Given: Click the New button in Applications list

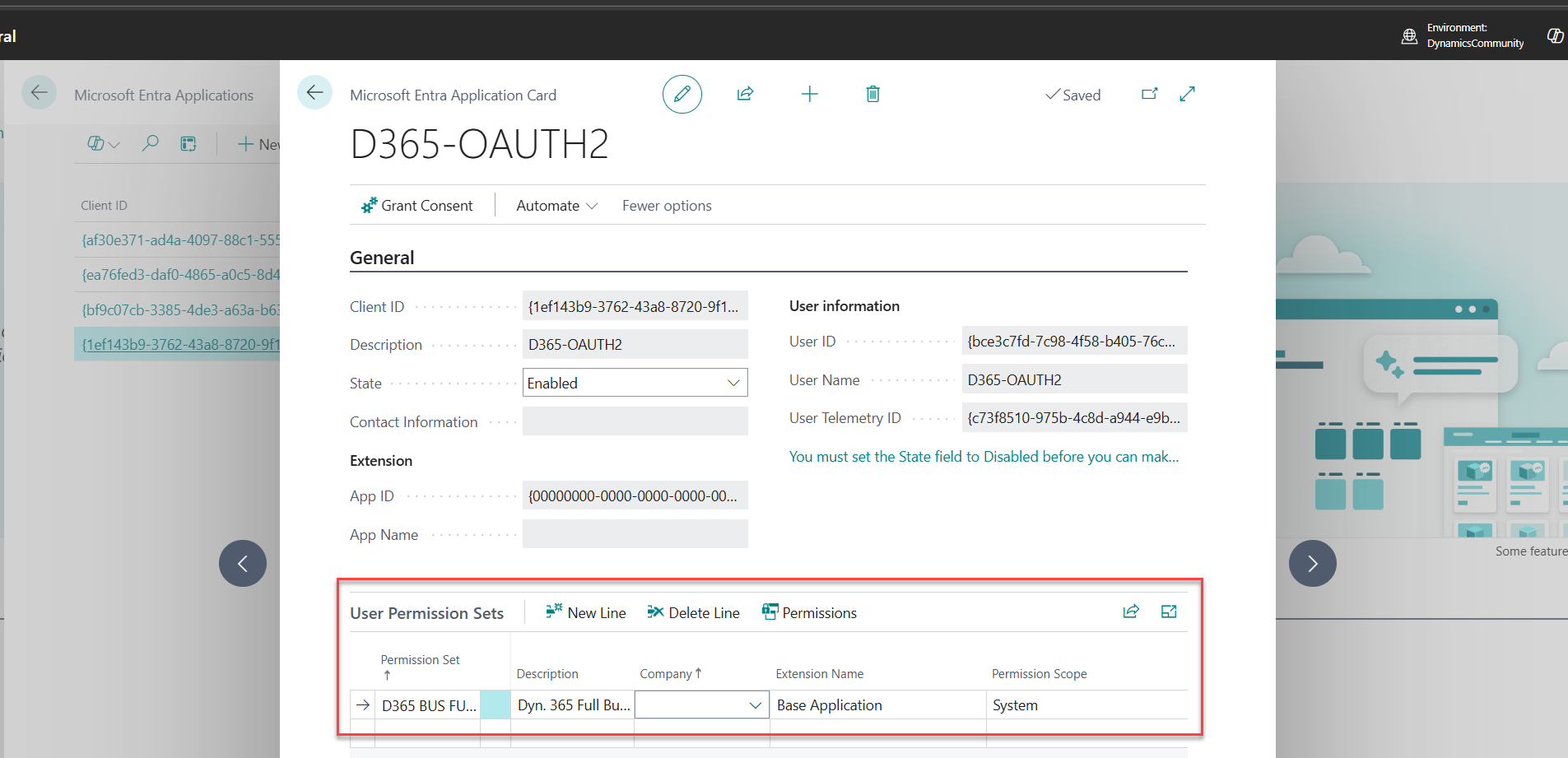Looking at the screenshot, I should click(258, 144).
